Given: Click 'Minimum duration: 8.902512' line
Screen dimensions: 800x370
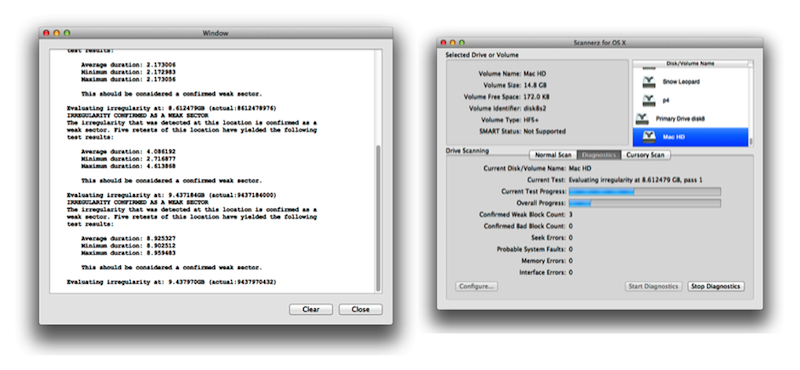Looking at the screenshot, I should point(128,246).
